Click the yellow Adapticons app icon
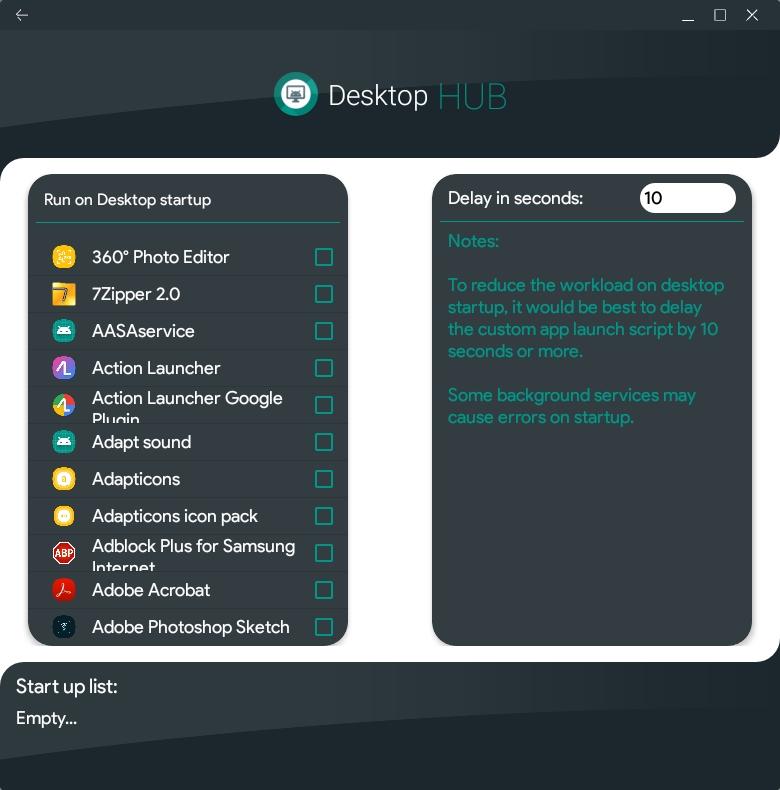The height and width of the screenshot is (790, 780). (x=64, y=479)
